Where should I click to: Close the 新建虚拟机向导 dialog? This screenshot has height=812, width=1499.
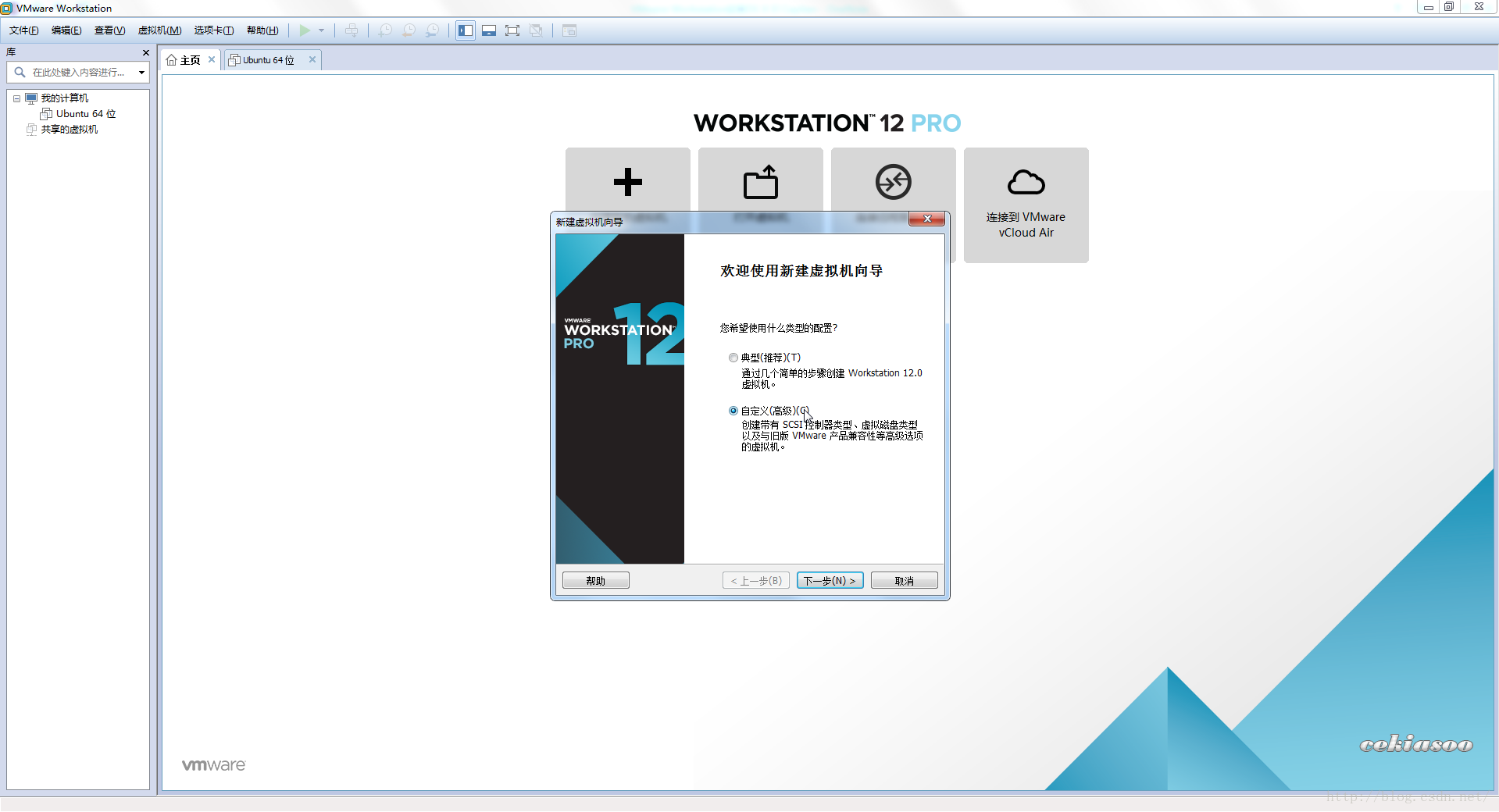coord(927,219)
